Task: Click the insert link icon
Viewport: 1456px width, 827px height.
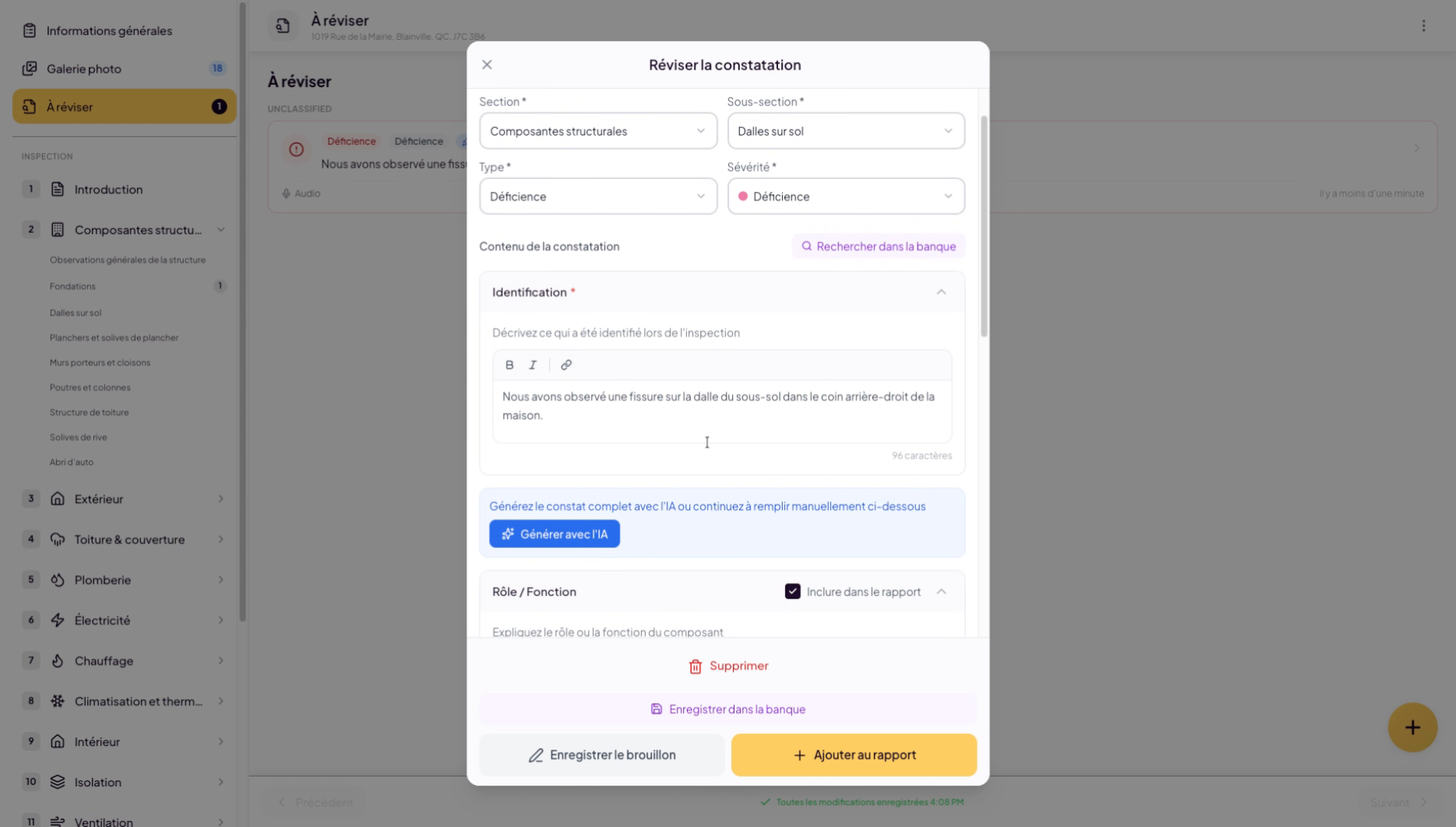Action: (x=566, y=365)
